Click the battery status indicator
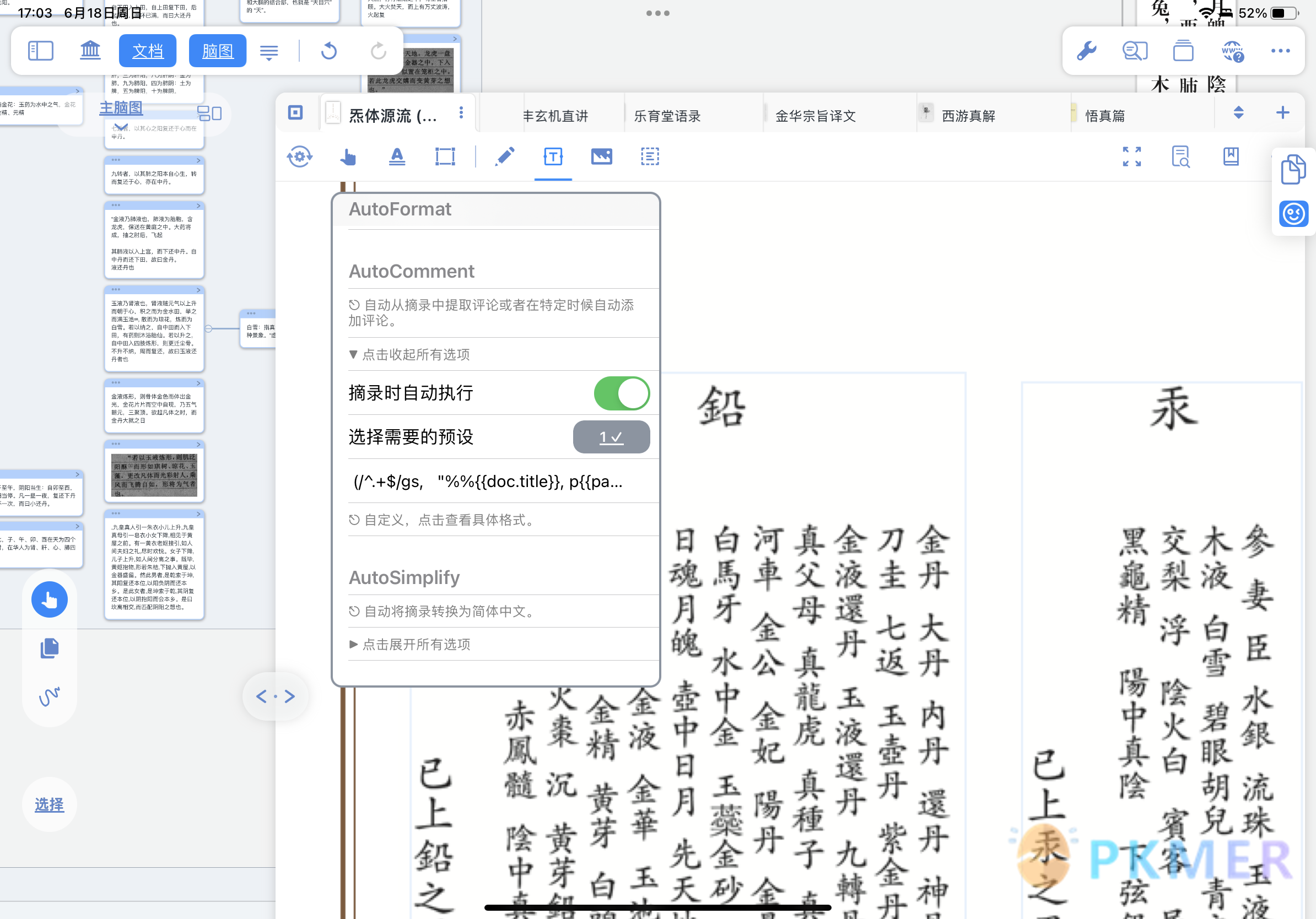1316x919 pixels. (1283, 13)
